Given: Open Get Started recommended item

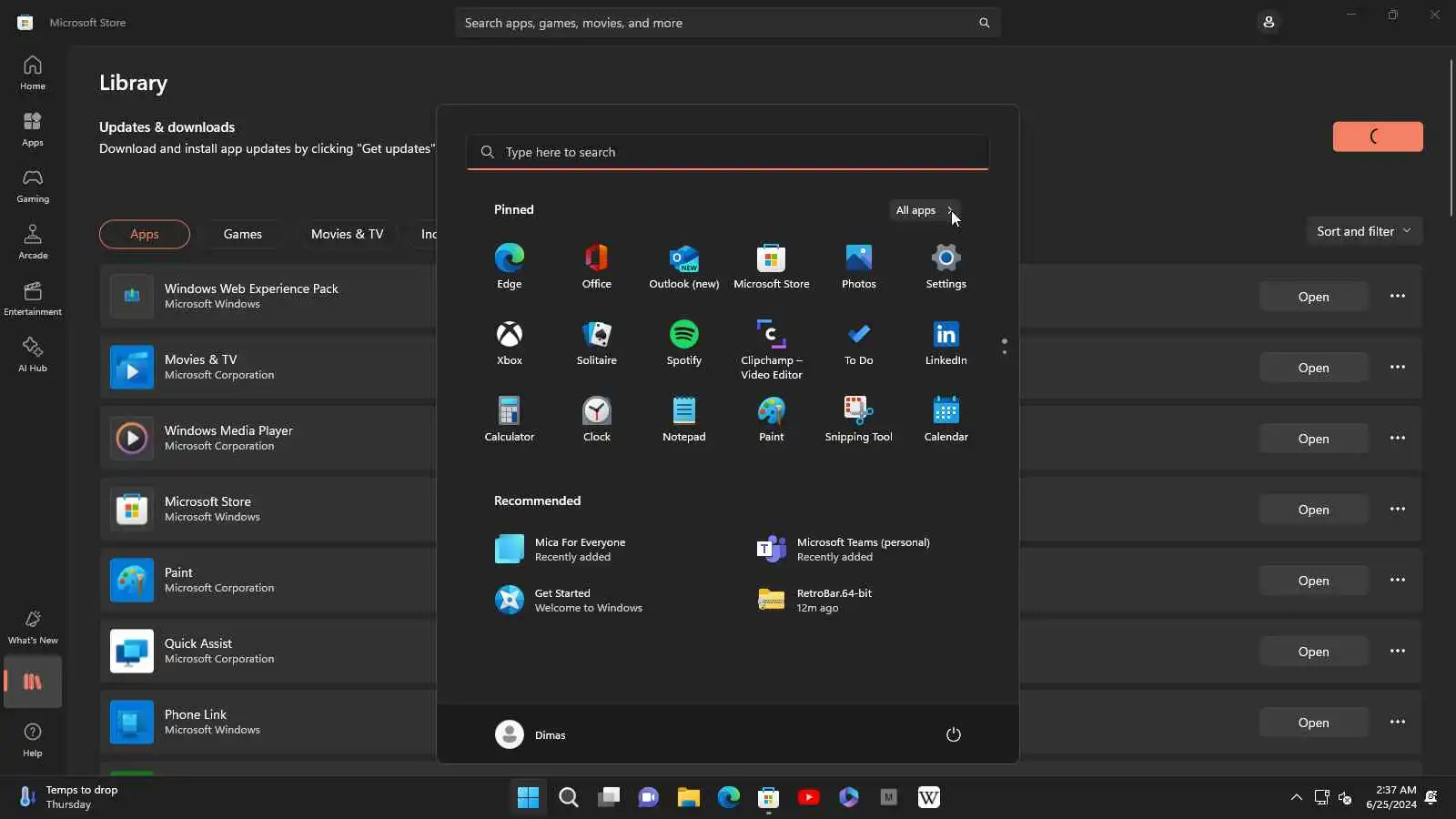Looking at the screenshot, I should pos(595,600).
